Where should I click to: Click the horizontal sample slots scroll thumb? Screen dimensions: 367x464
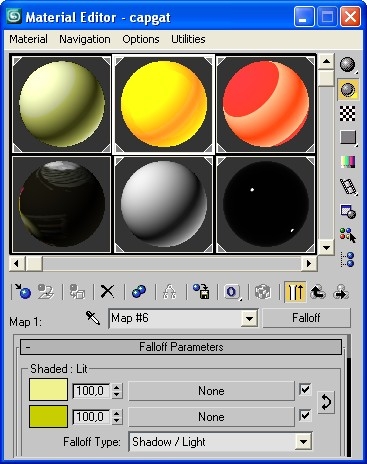point(34,264)
